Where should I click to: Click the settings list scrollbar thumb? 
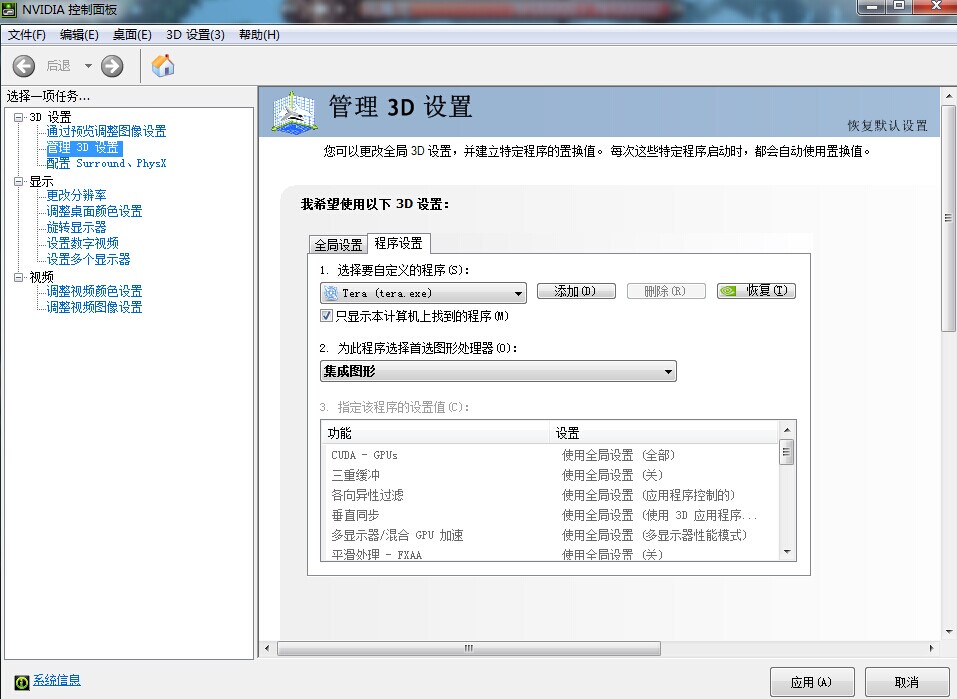tap(787, 452)
